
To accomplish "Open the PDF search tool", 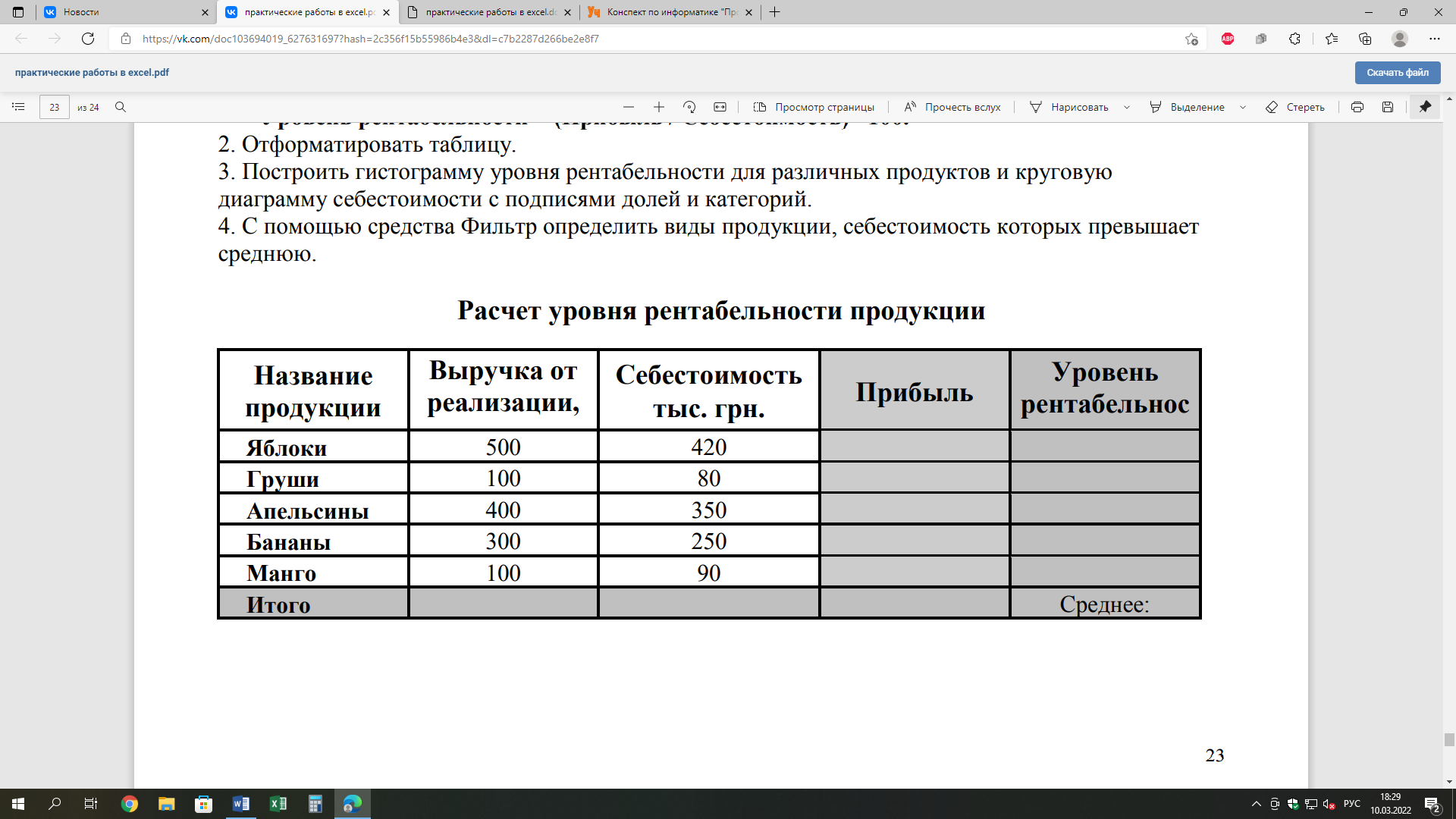I will coord(121,107).
